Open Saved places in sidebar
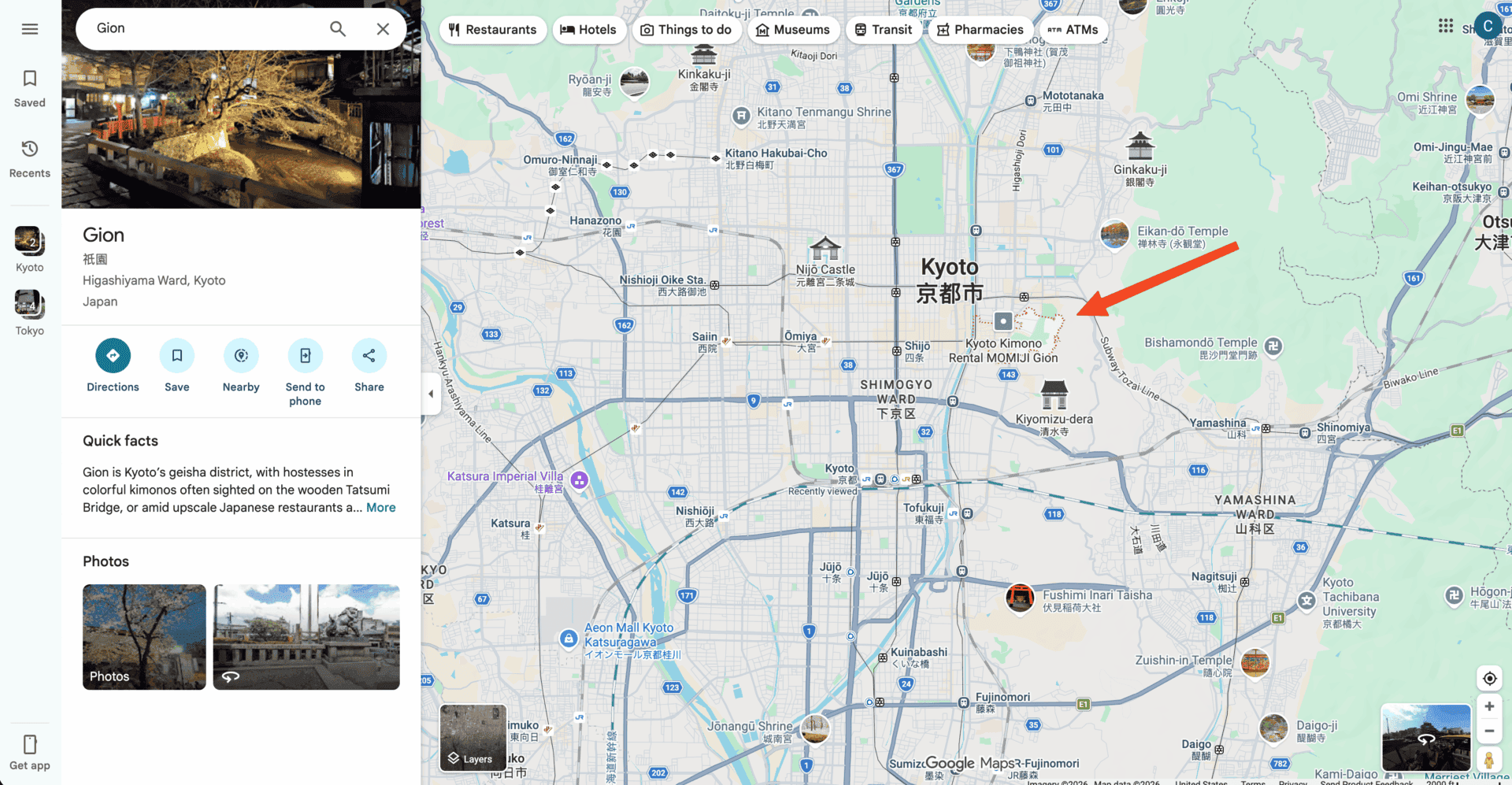Screen dimensions: 1512x785 [30, 87]
